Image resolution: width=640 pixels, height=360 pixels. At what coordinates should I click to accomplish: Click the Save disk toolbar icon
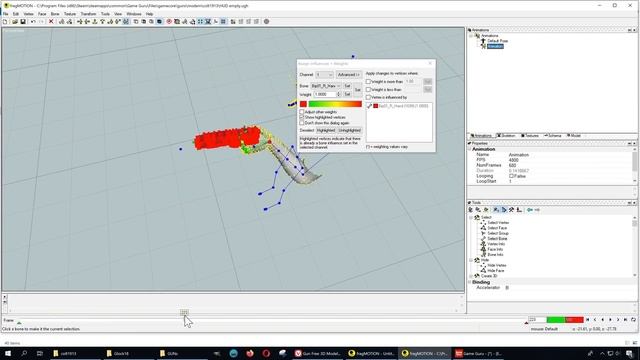click(x=23, y=22)
